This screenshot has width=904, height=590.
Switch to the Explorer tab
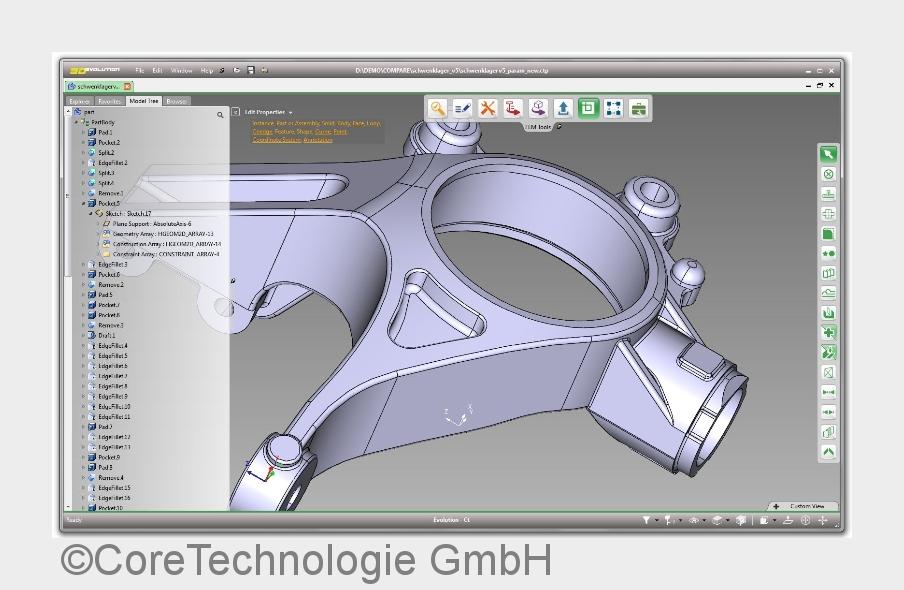(x=79, y=101)
